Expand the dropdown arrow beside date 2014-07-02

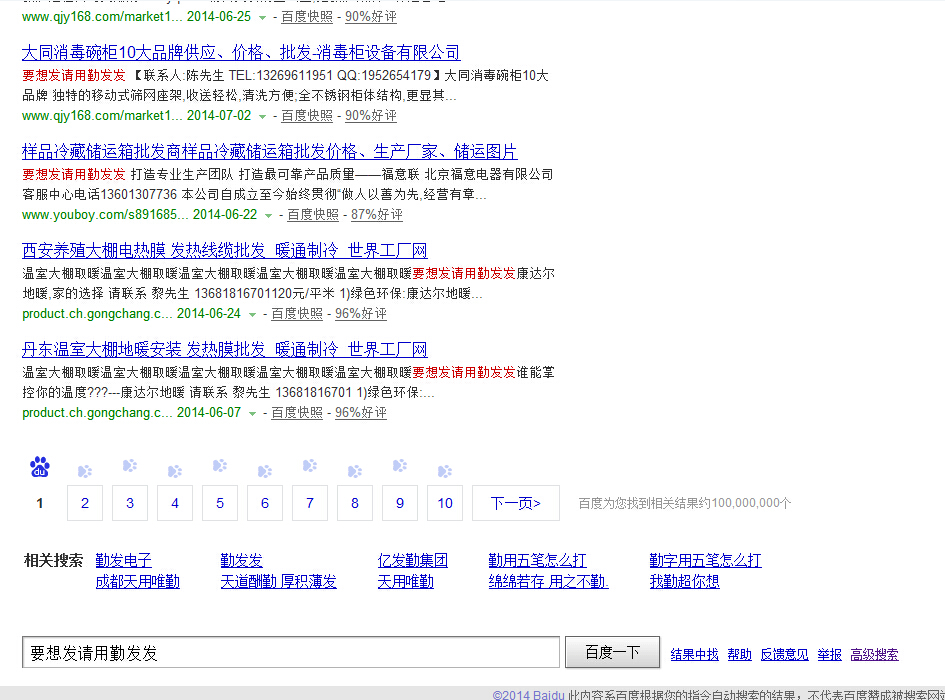(262, 116)
